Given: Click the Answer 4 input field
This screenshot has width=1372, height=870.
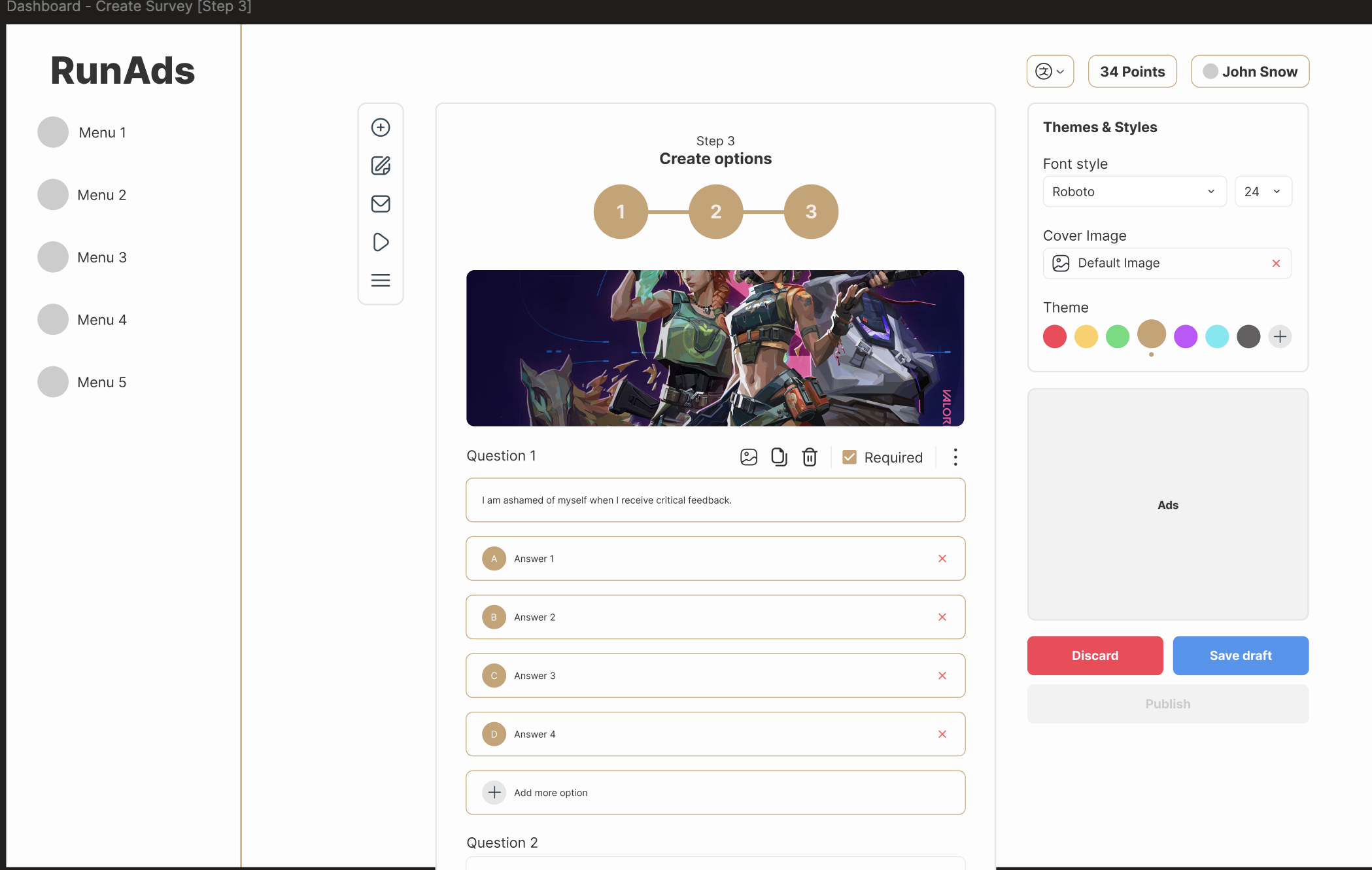Looking at the screenshot, I should pyautogui.click(x=715, y=734).
